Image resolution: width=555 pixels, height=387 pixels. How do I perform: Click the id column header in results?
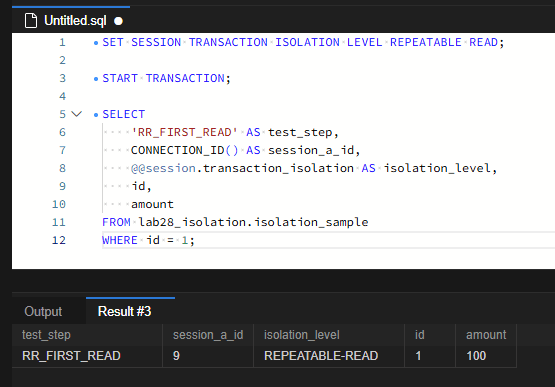tap(430, 335)
